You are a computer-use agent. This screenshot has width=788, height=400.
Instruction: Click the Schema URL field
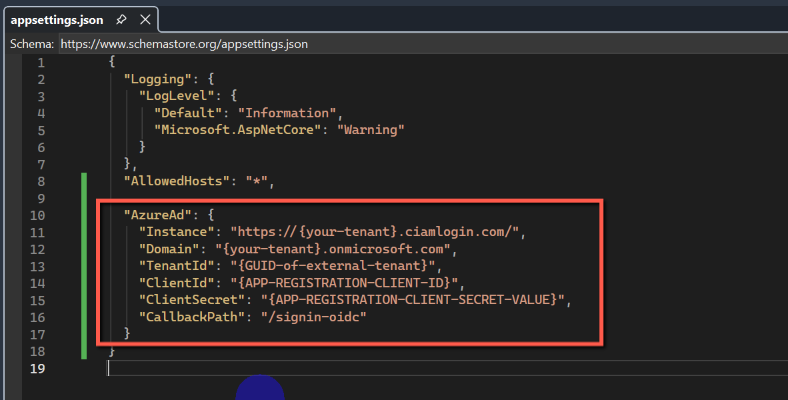tap(185, 44)
